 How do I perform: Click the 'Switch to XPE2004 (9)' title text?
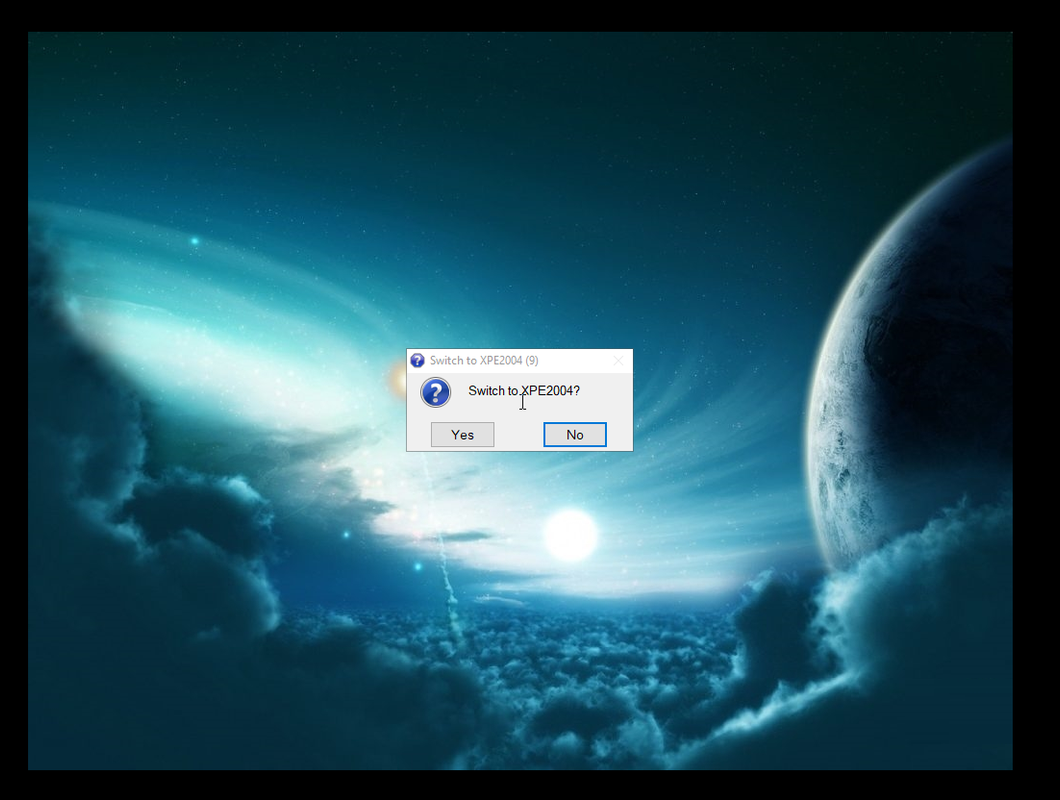[484, 360]
